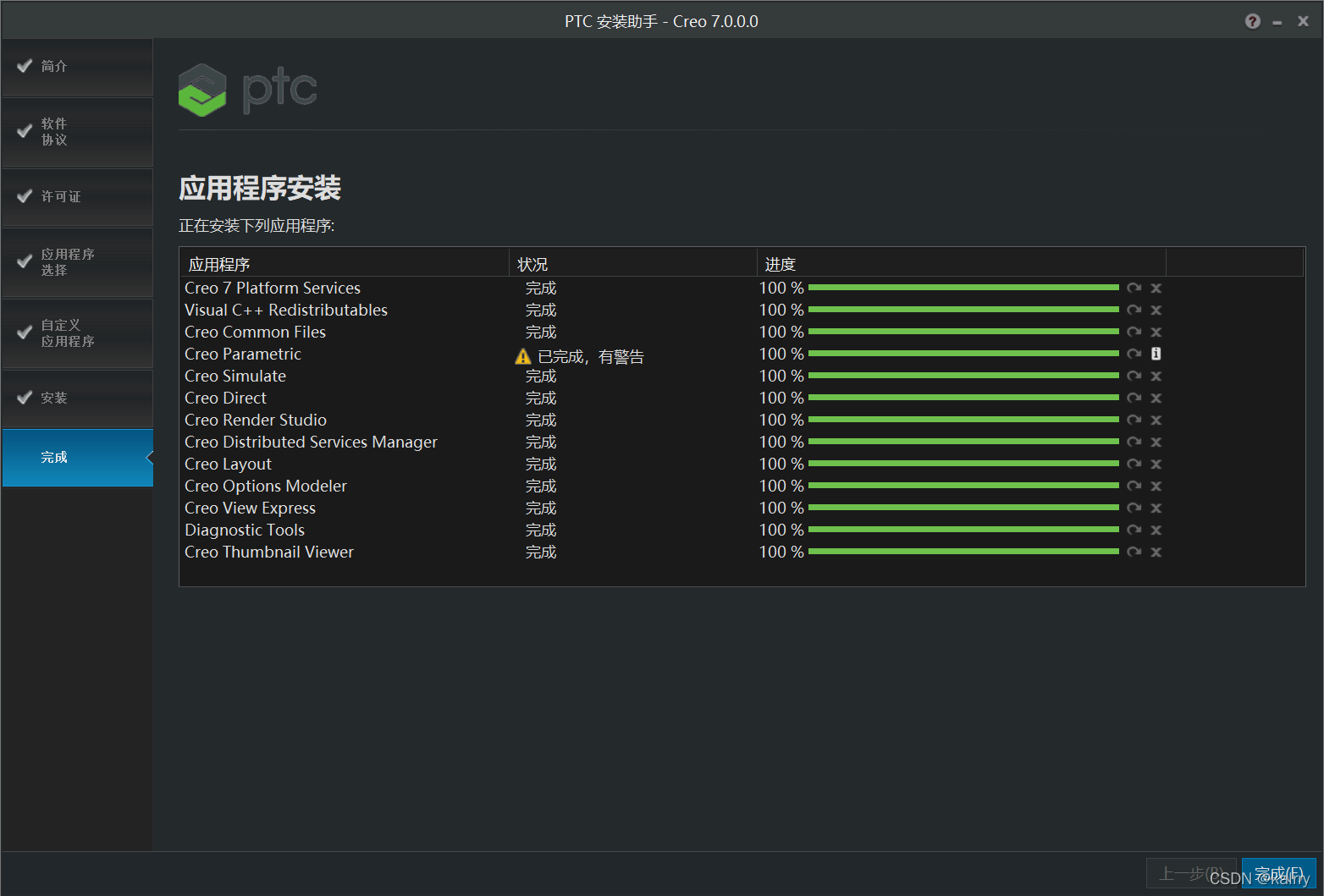Image resolution: width=1324 pixels, height=896 pixels.
Task: Retry install icon for Creo Simulate
Action: pyautogui.click(x=1134, y=376)
